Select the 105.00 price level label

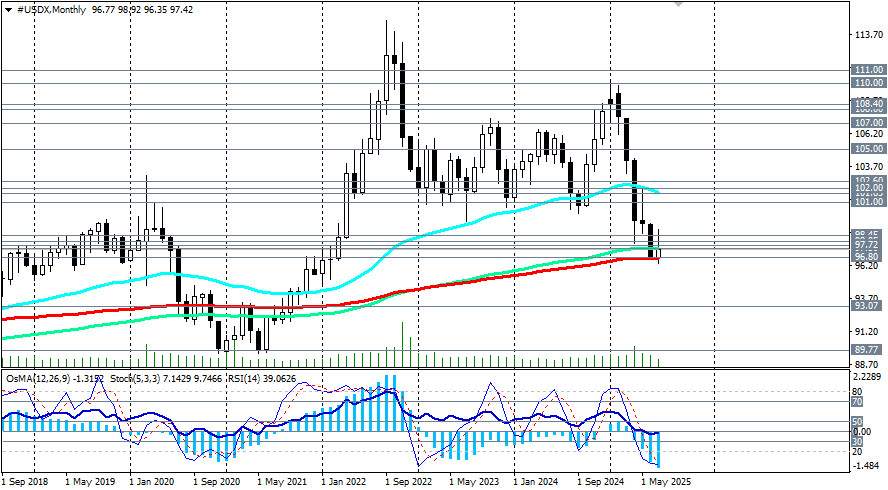869,149
